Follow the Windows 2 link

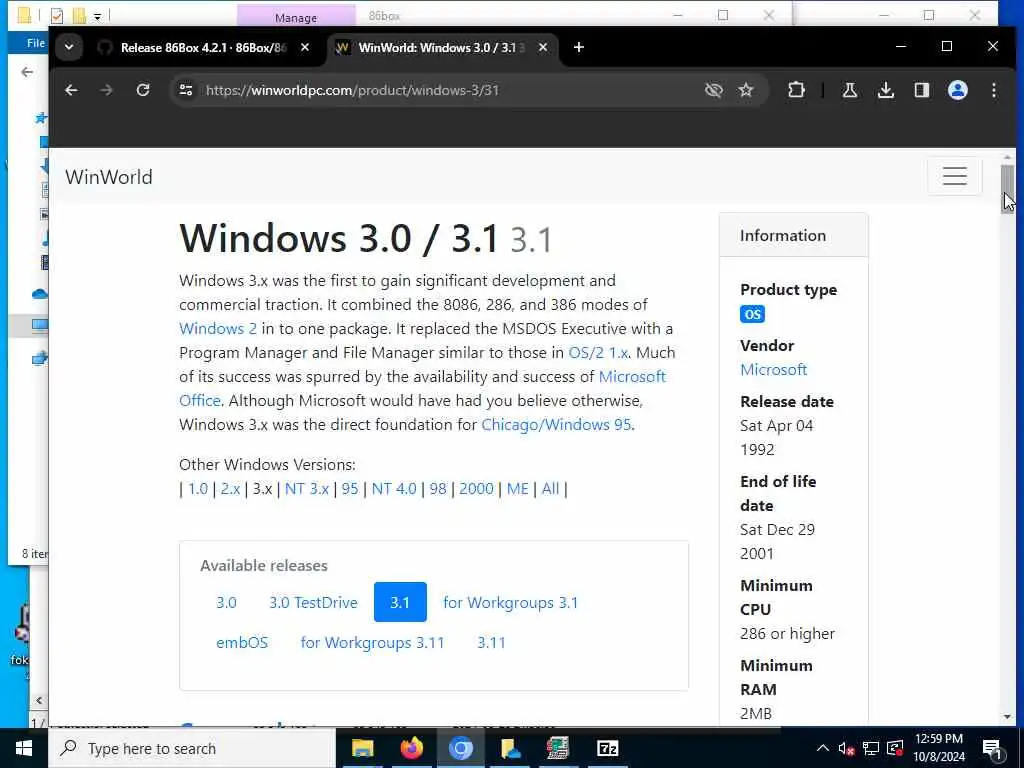coord(217,328)
